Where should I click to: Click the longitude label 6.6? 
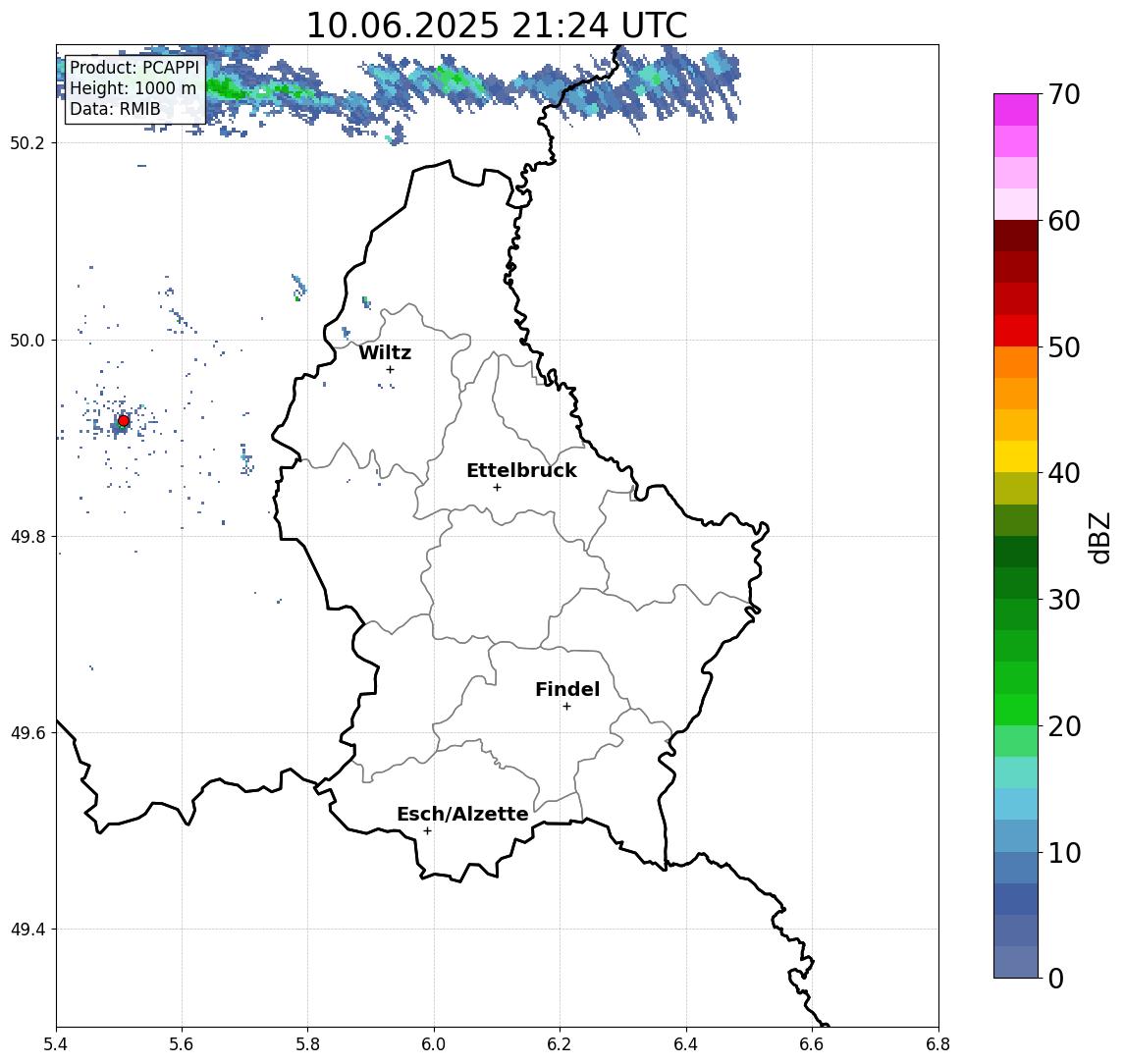tap(812, 1044)
